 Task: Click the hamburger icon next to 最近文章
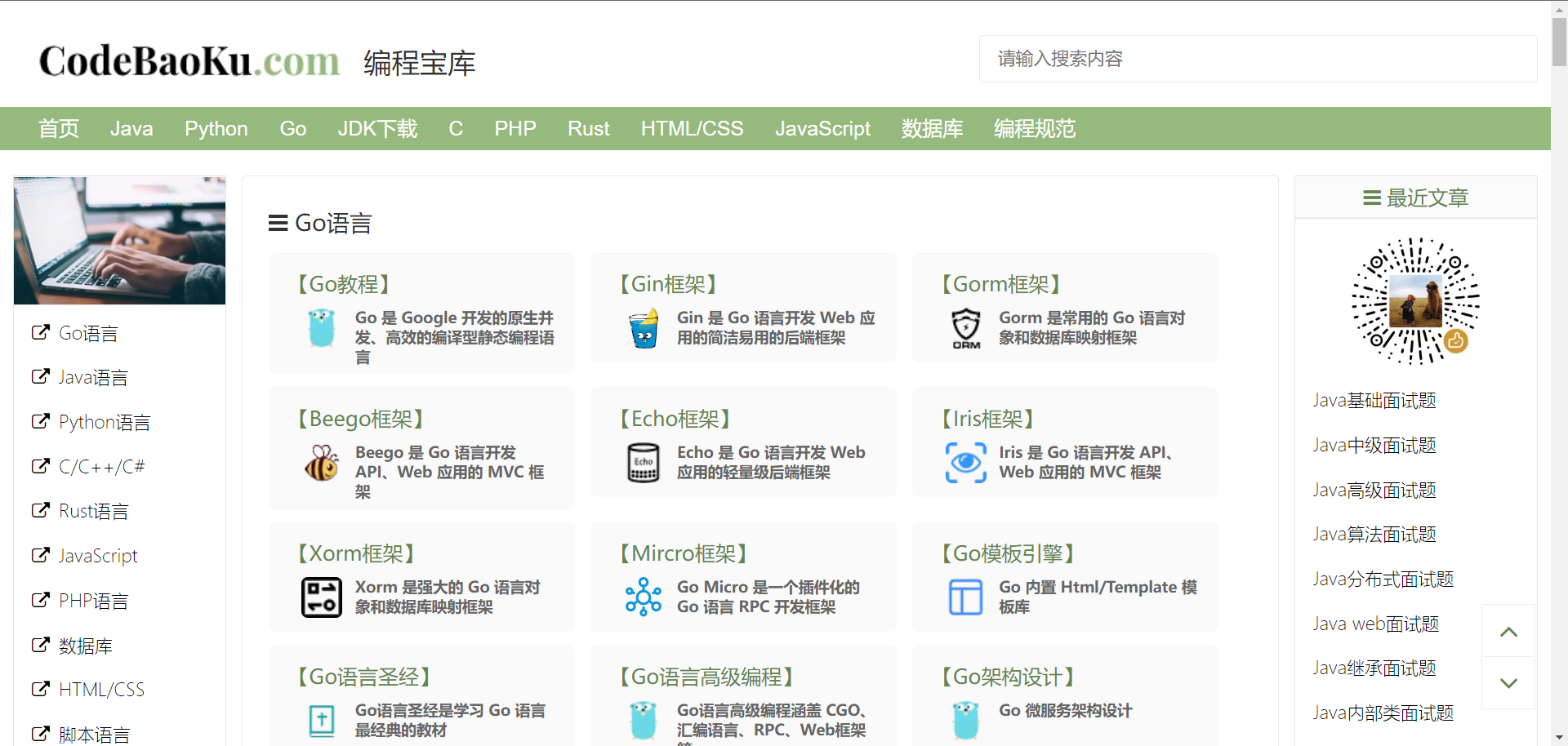click(1372, 198)
